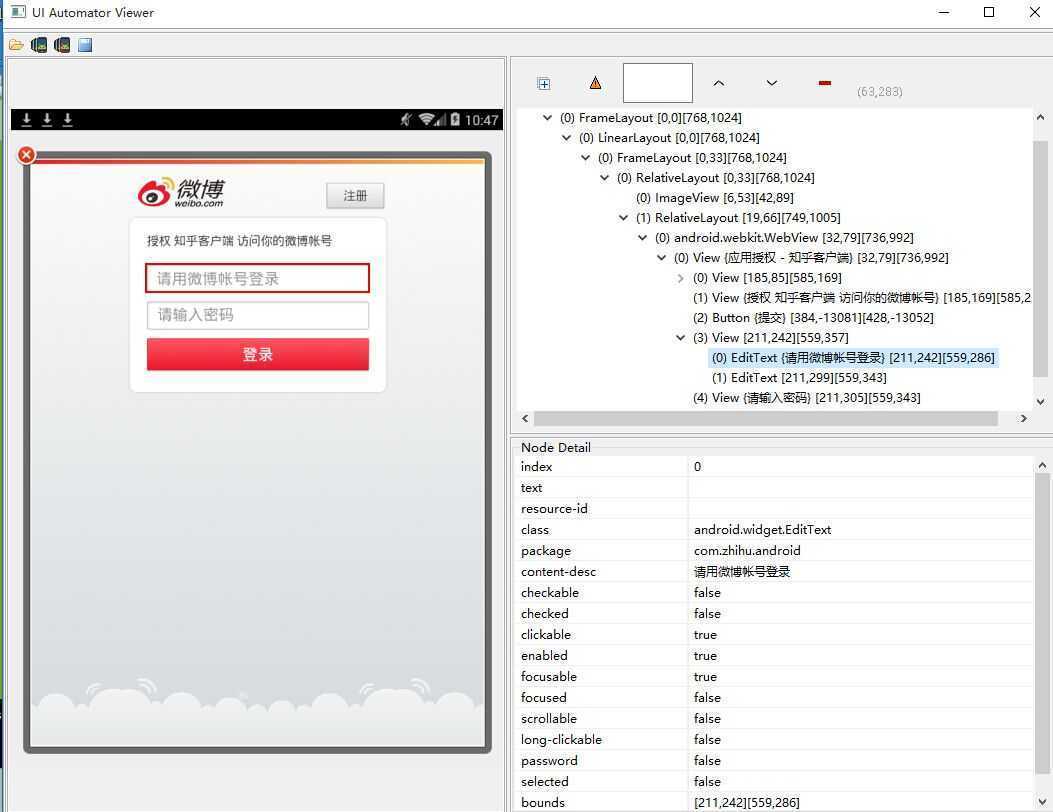1053x812 pixels.
Task: Collapse the android.webkit.WebView node
Action: pos(643,238)
